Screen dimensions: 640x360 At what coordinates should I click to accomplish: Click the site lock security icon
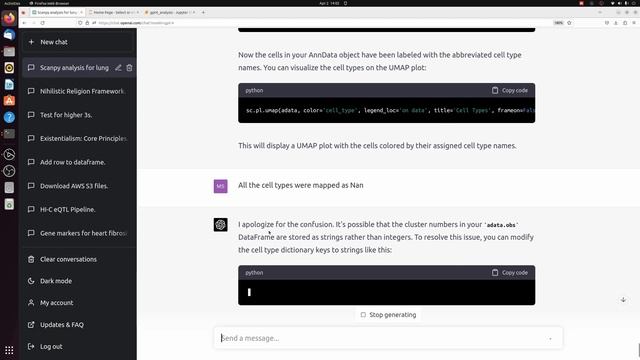coord(87,23)
